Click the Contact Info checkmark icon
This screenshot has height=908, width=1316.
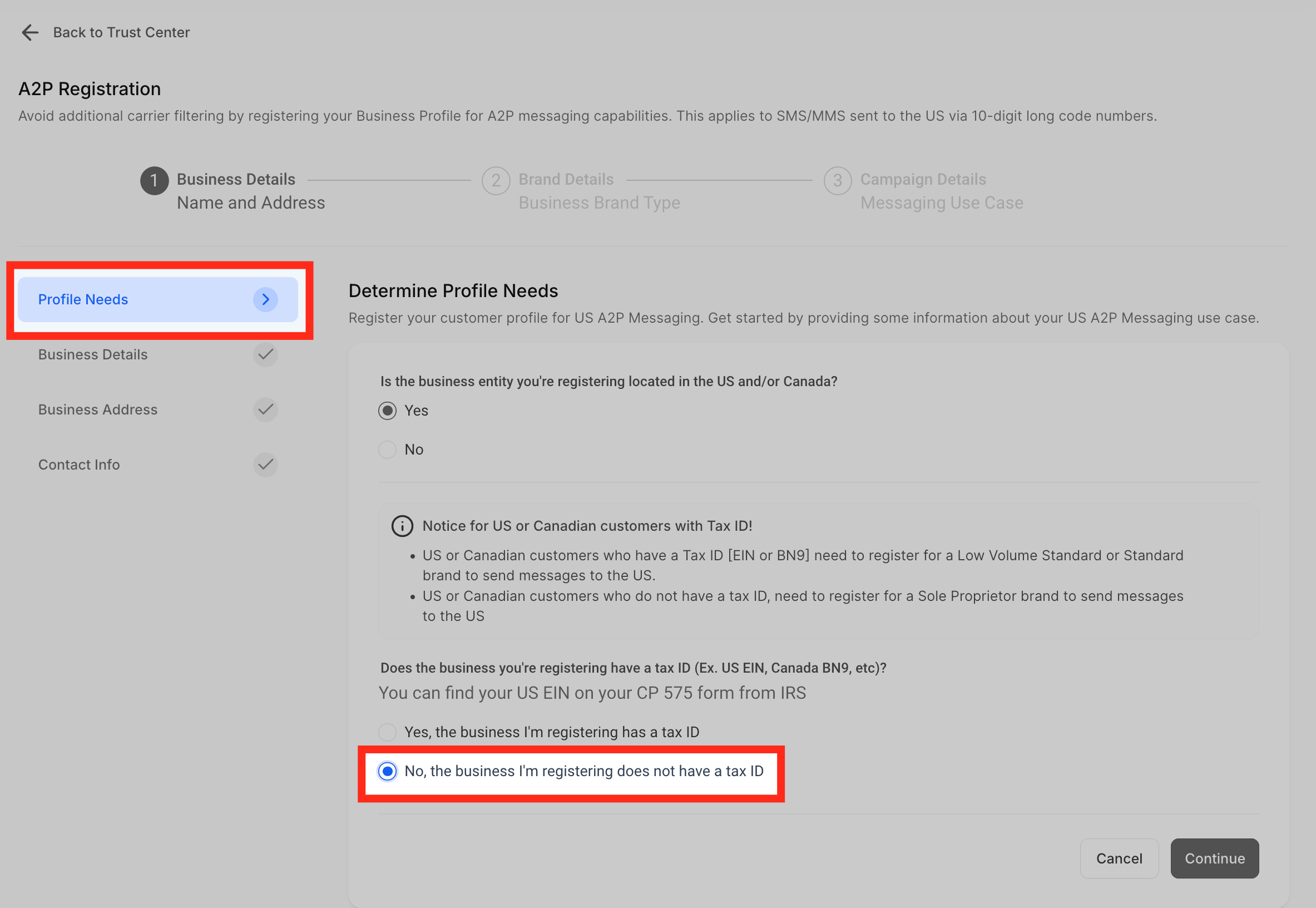(265, 465)
